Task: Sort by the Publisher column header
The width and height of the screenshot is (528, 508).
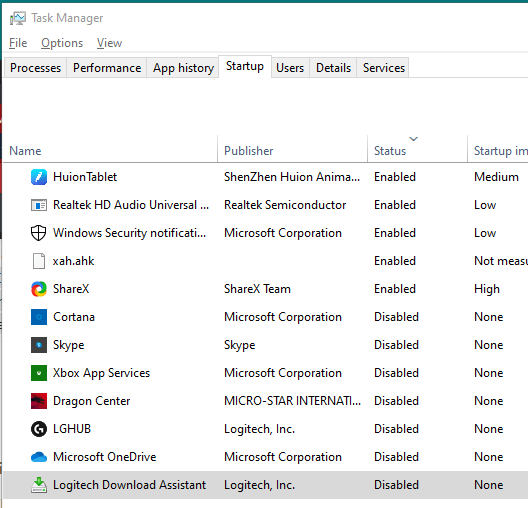Action: pos(292,150)
